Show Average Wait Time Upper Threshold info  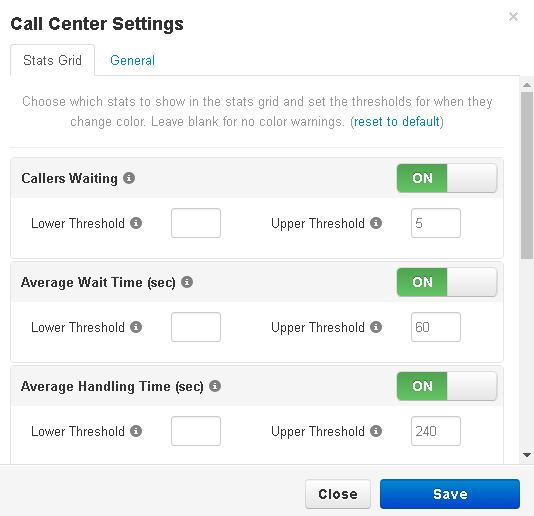[x=376, y=327]
